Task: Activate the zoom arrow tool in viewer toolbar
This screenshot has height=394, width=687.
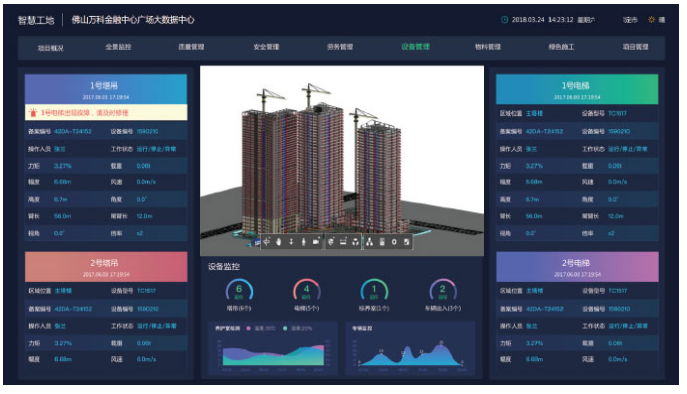Action: coord(291,242)
